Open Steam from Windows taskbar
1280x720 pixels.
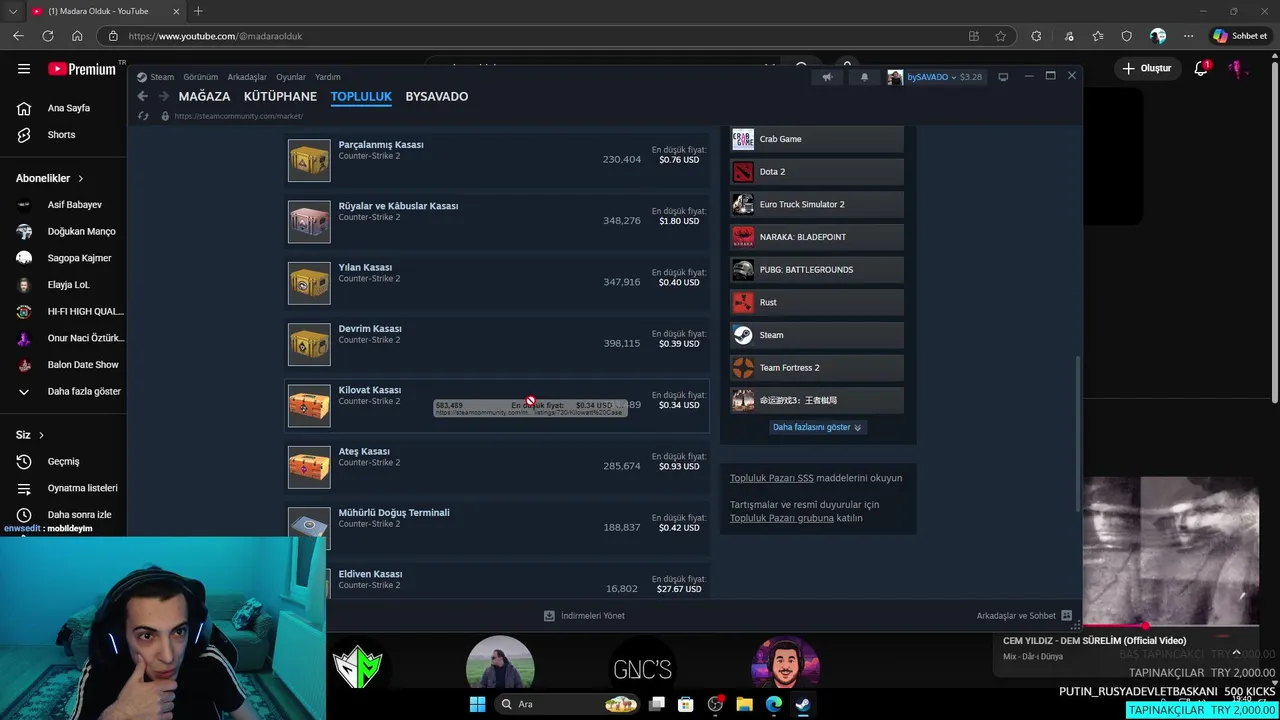(802, 704)
